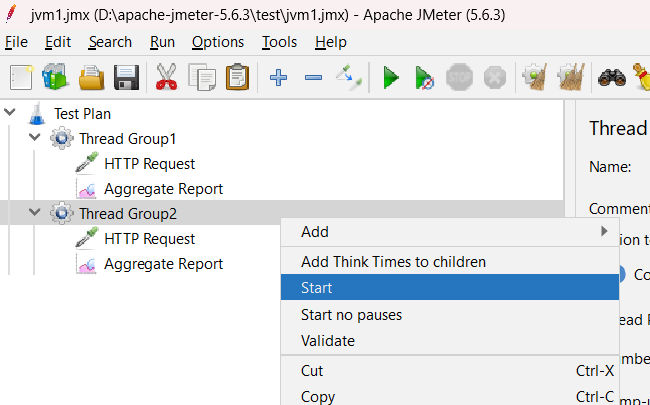Expand the Add submenu arrow
This screenshot has width=650, height=405.
click(x=604, y=231)
